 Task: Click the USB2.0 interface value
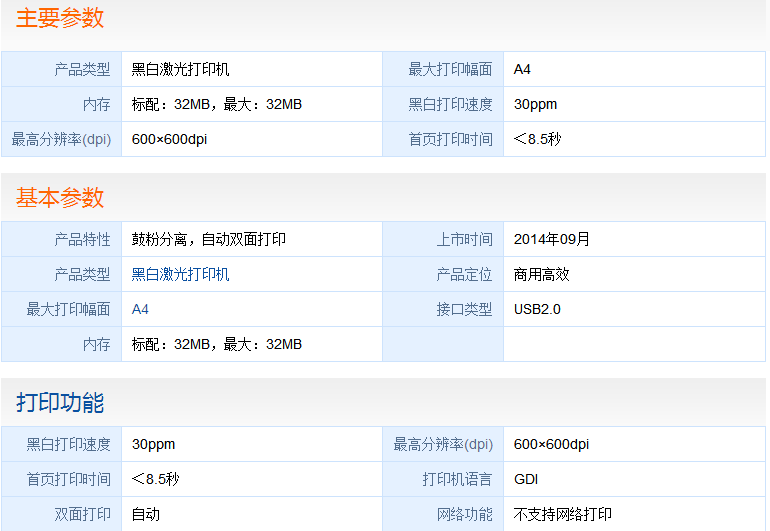[537, 309]
